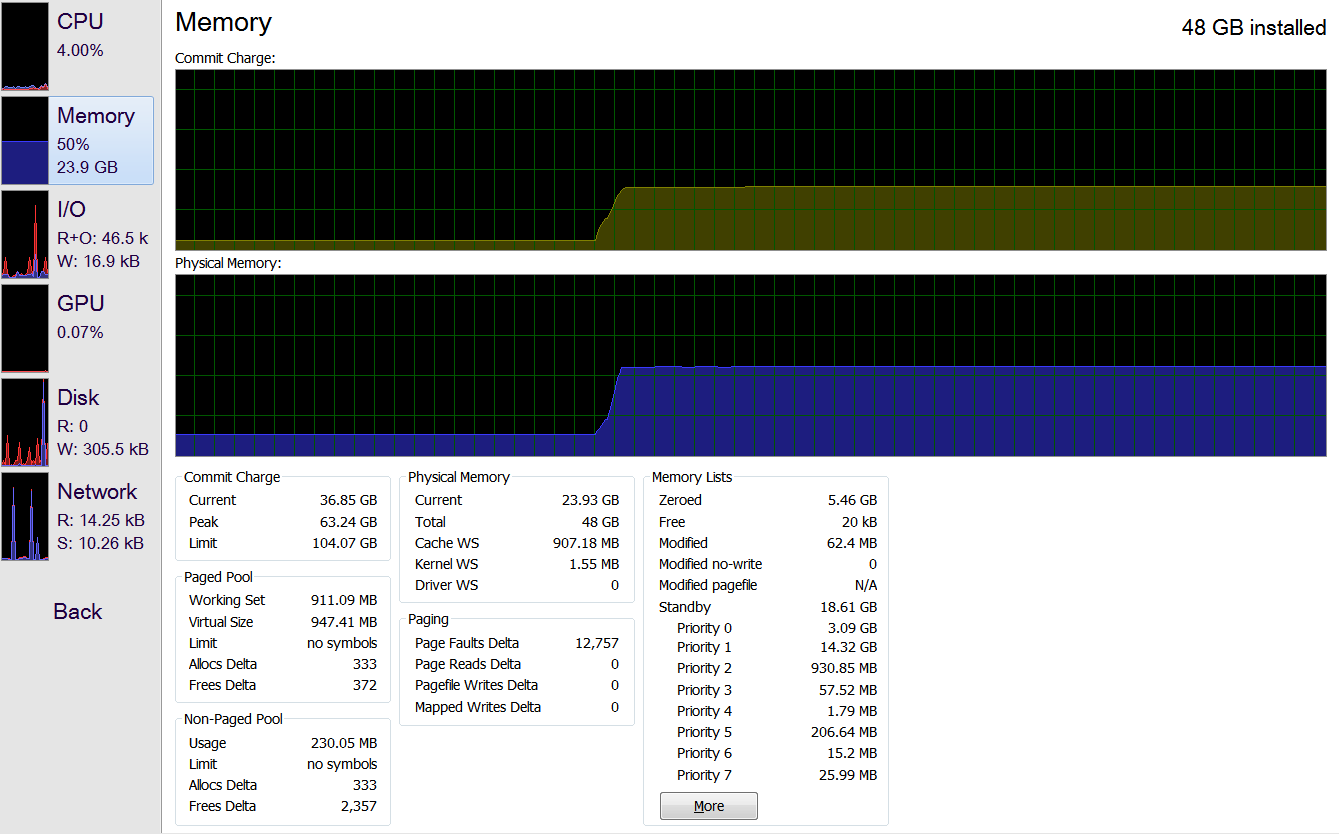1339x834 pixels.
Task: Click Physical Memory Current value 23.93 GB
Action: pyautogui.click(x=590, y=500)
